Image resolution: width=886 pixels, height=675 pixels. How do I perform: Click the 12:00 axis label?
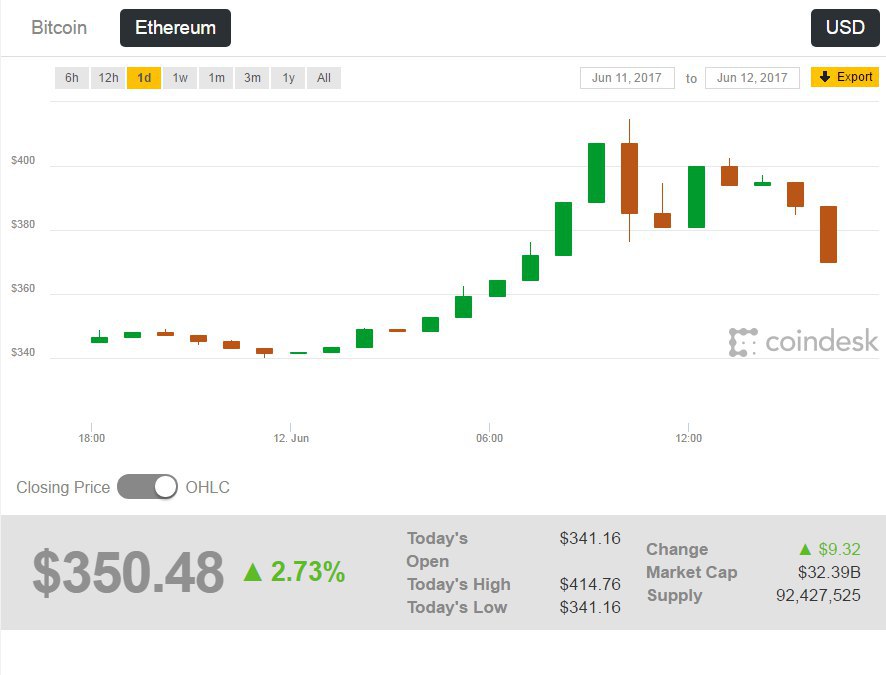pyautogui.click(x=688, y=438)
